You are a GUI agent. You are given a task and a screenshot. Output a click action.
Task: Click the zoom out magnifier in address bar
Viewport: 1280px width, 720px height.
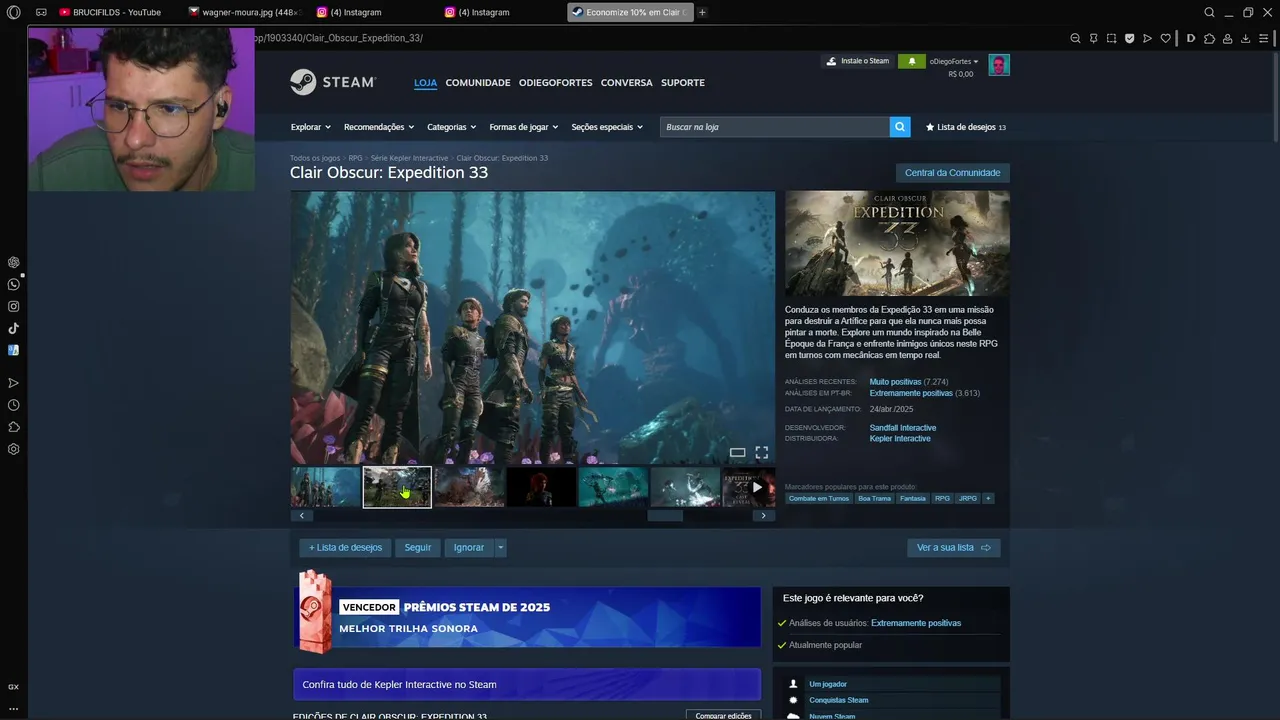pyautogui.click(x=1075, y=38)
